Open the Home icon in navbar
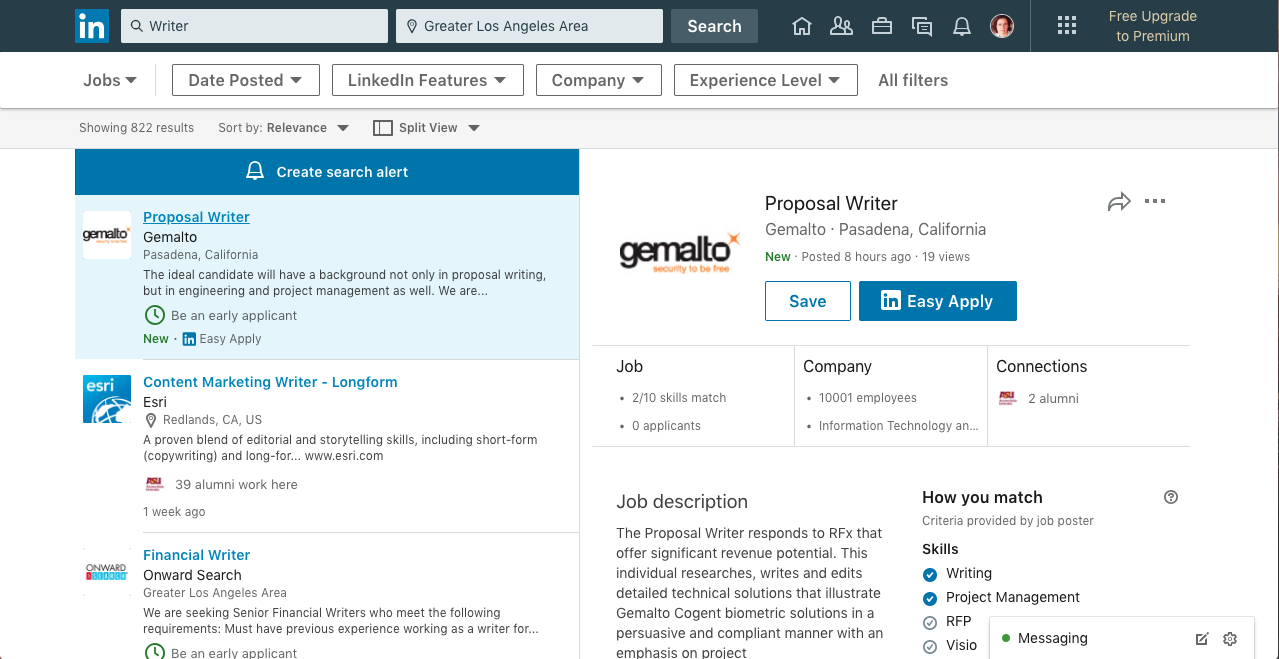1279x659 pixels. click(x=801, y=26)
